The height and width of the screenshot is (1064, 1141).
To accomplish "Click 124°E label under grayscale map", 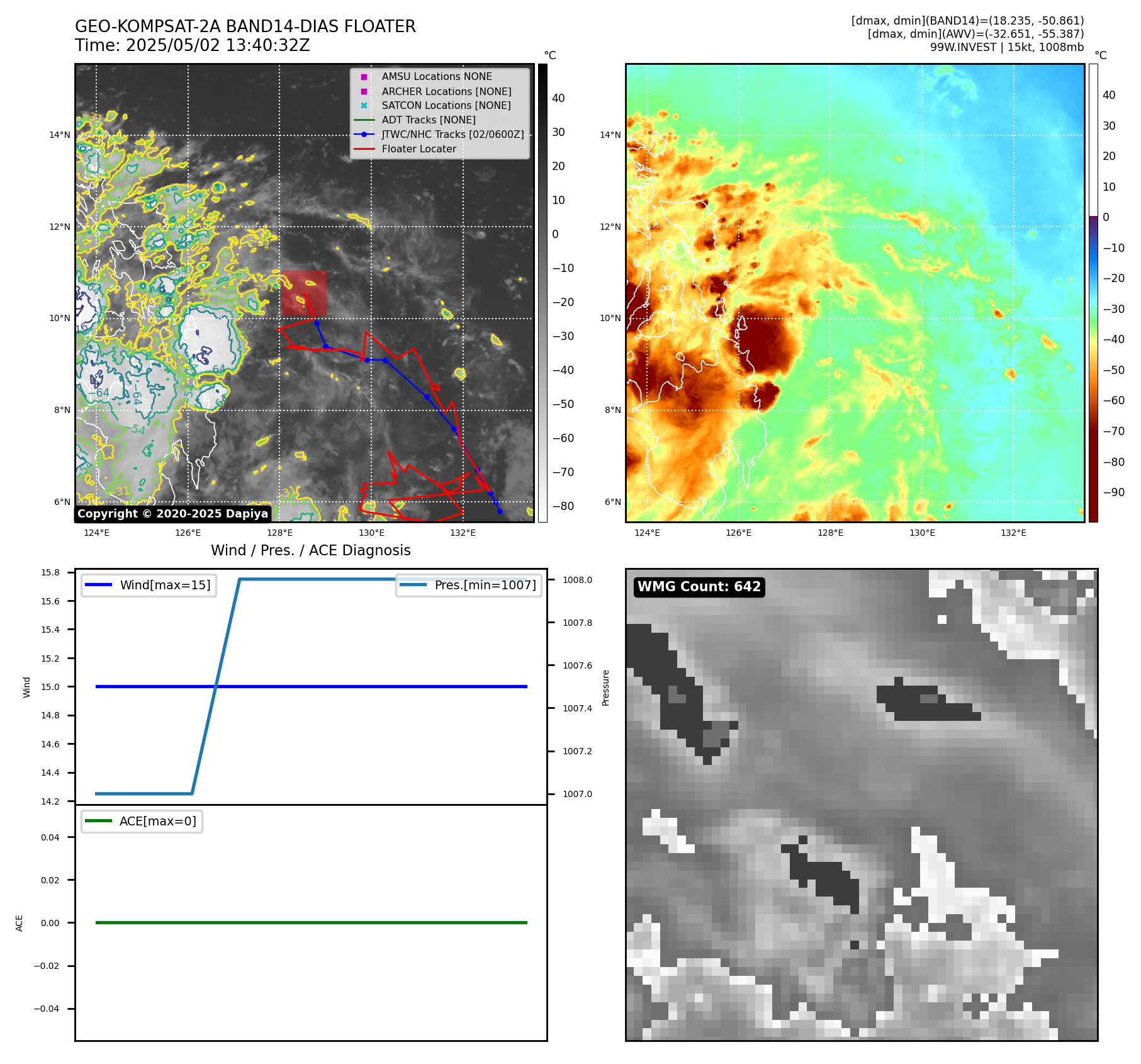I will click(x=96, y=533).
